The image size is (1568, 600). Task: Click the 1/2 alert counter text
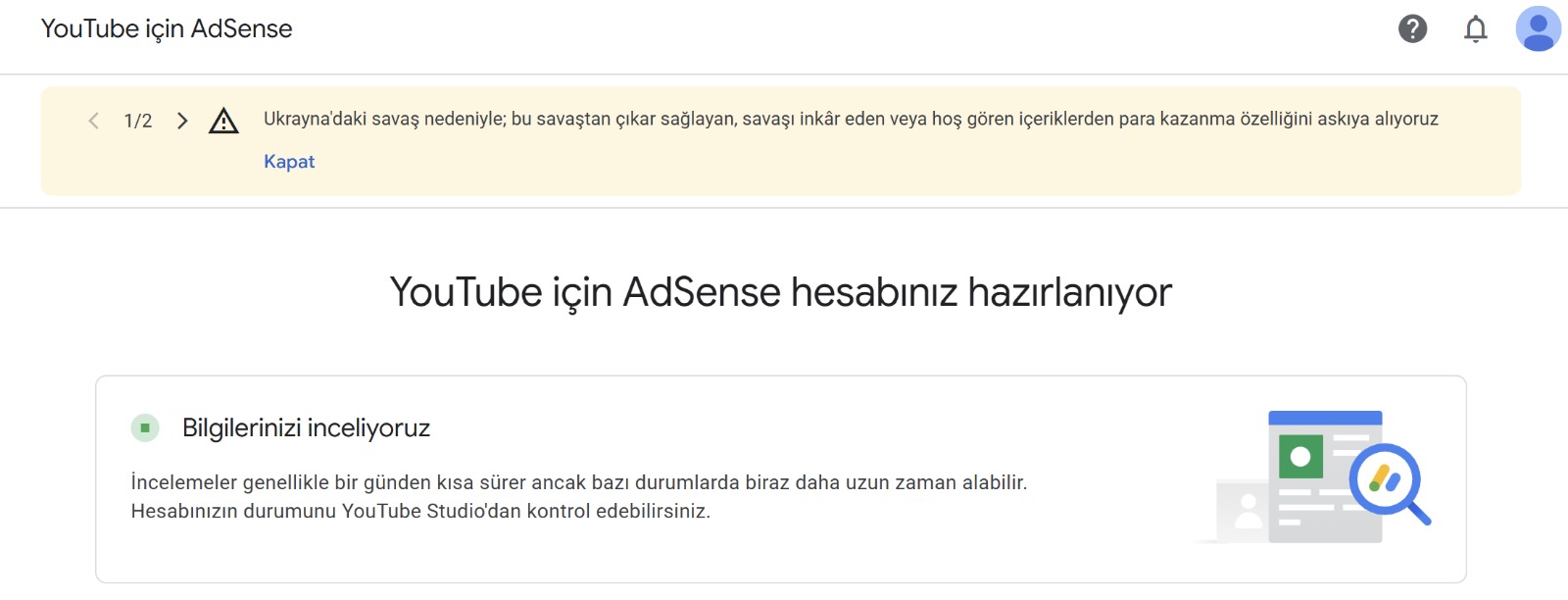tap(138, 121)
